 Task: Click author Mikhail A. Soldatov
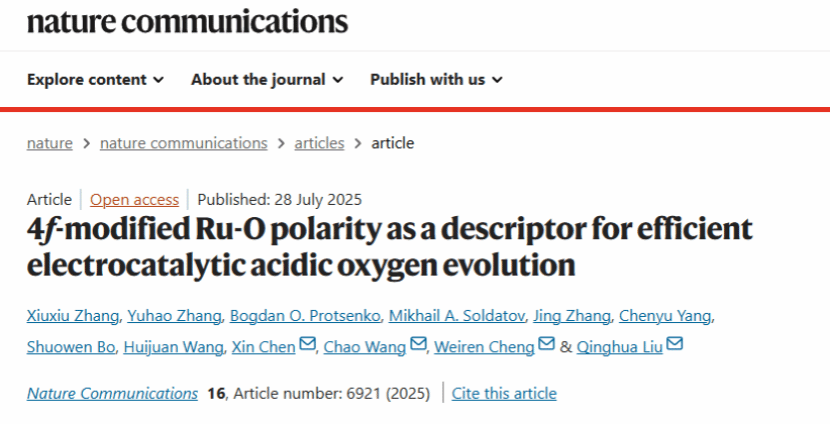(x=457, y=316)
